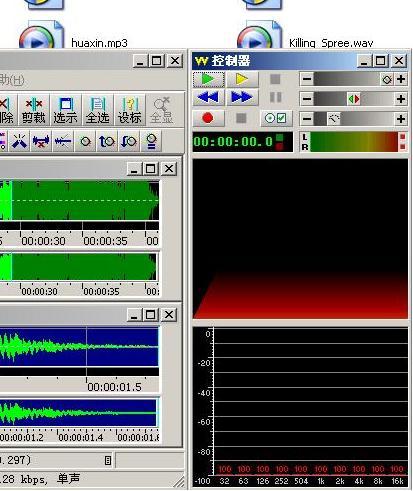This screenshot has height=491, width=413.
Task: Click the 00:00:01.5 marker in blue waveform
Action: pyautogui.click(x=114, y=387)
